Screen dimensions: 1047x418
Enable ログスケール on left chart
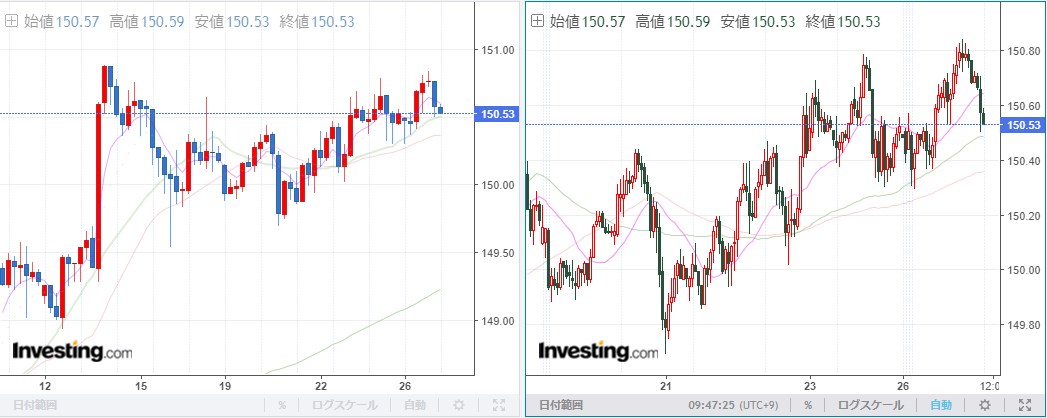click(344, 405)
